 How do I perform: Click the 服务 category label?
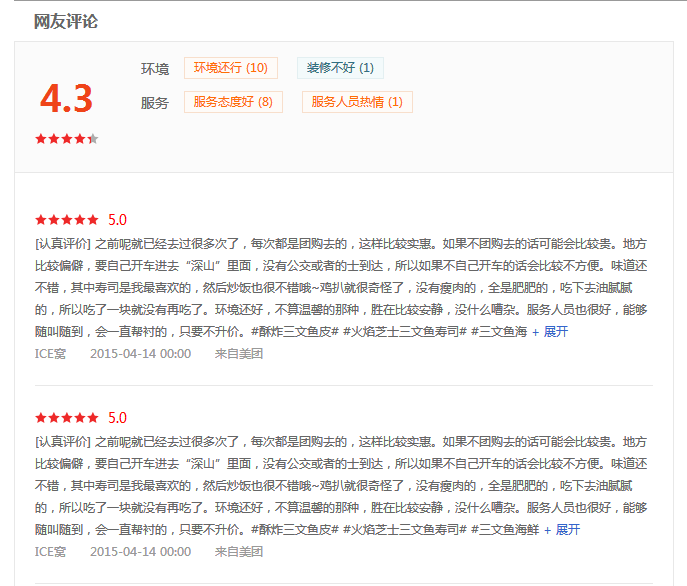point(155,103)
